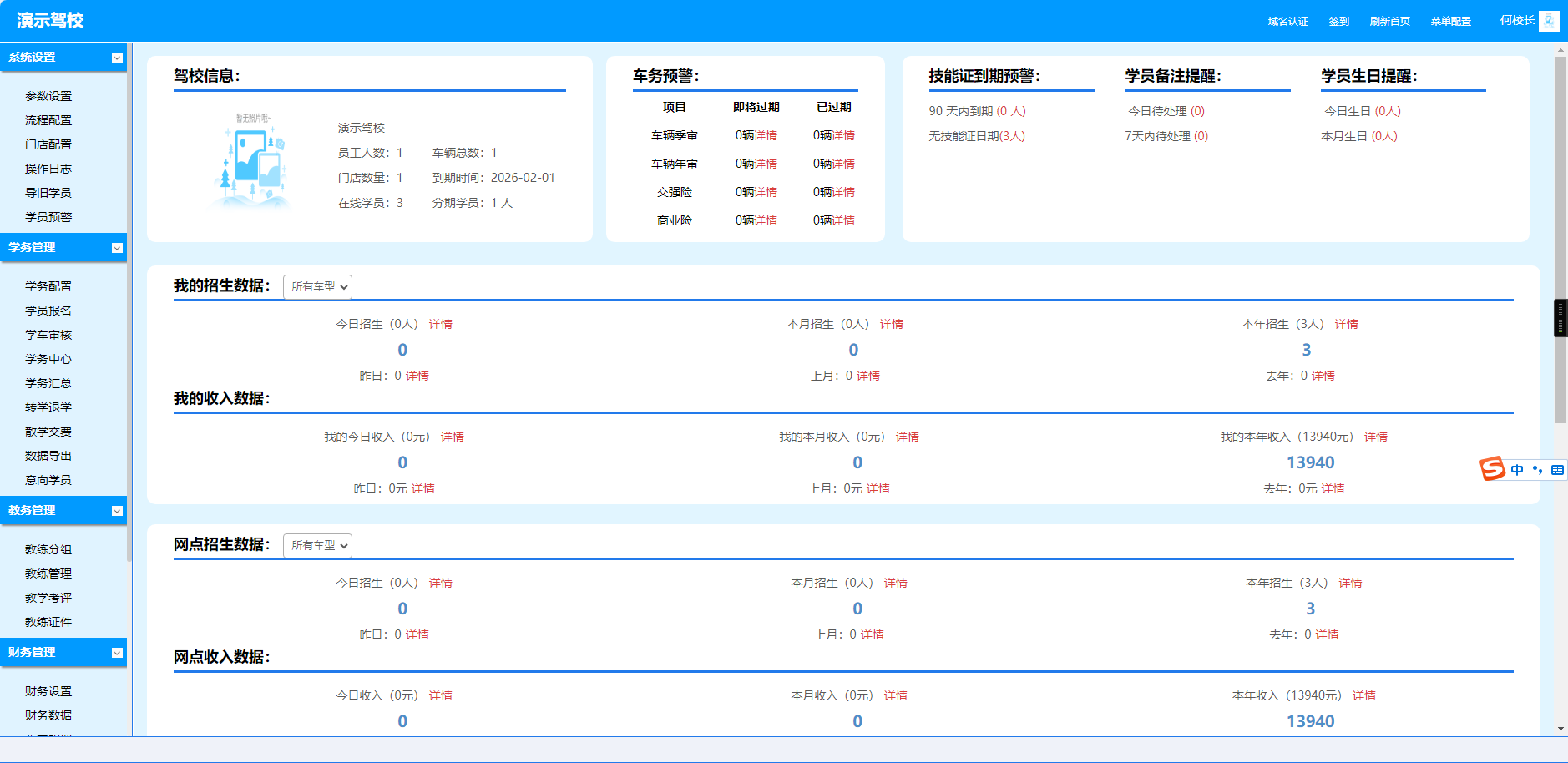Open the 数据导出 data export page
The image size is (1568, 763).
click(x=48, y=455)
